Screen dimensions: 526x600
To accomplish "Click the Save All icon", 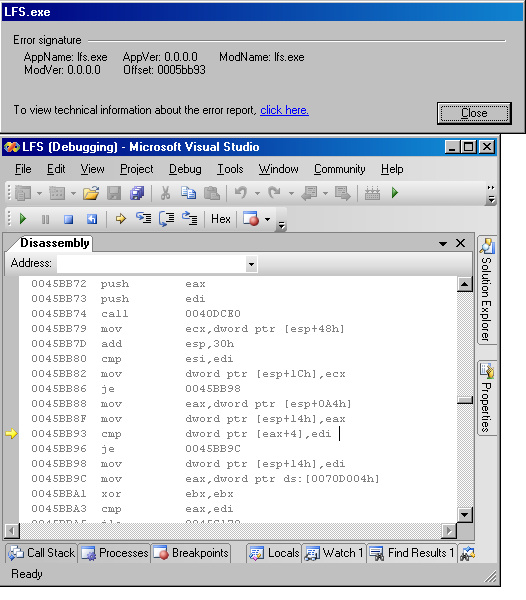I will (x=137, y=193).
